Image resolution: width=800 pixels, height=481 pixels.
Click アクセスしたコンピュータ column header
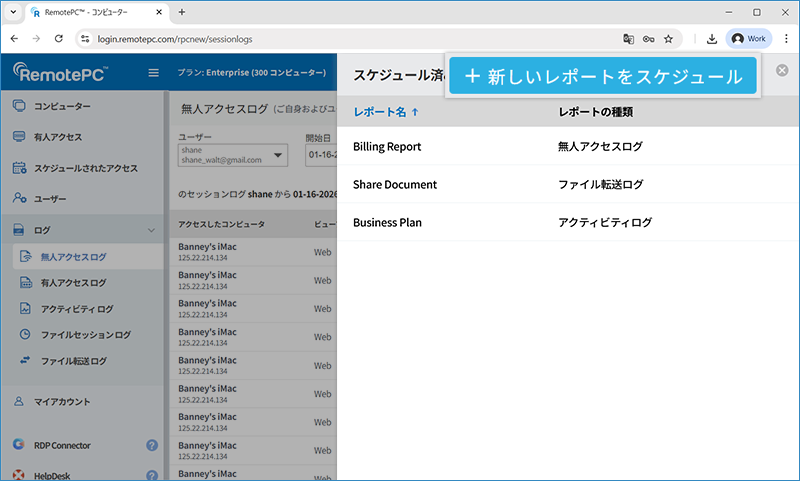221,224
